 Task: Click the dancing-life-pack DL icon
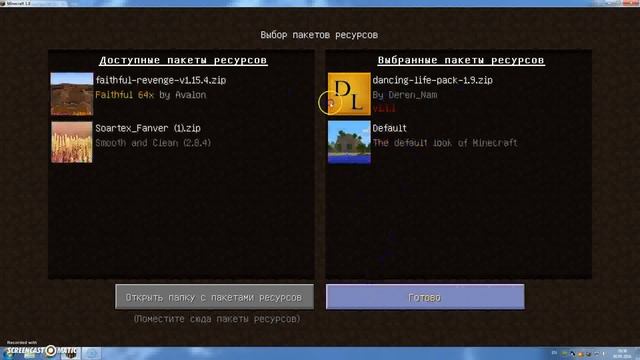pos(349,94)
